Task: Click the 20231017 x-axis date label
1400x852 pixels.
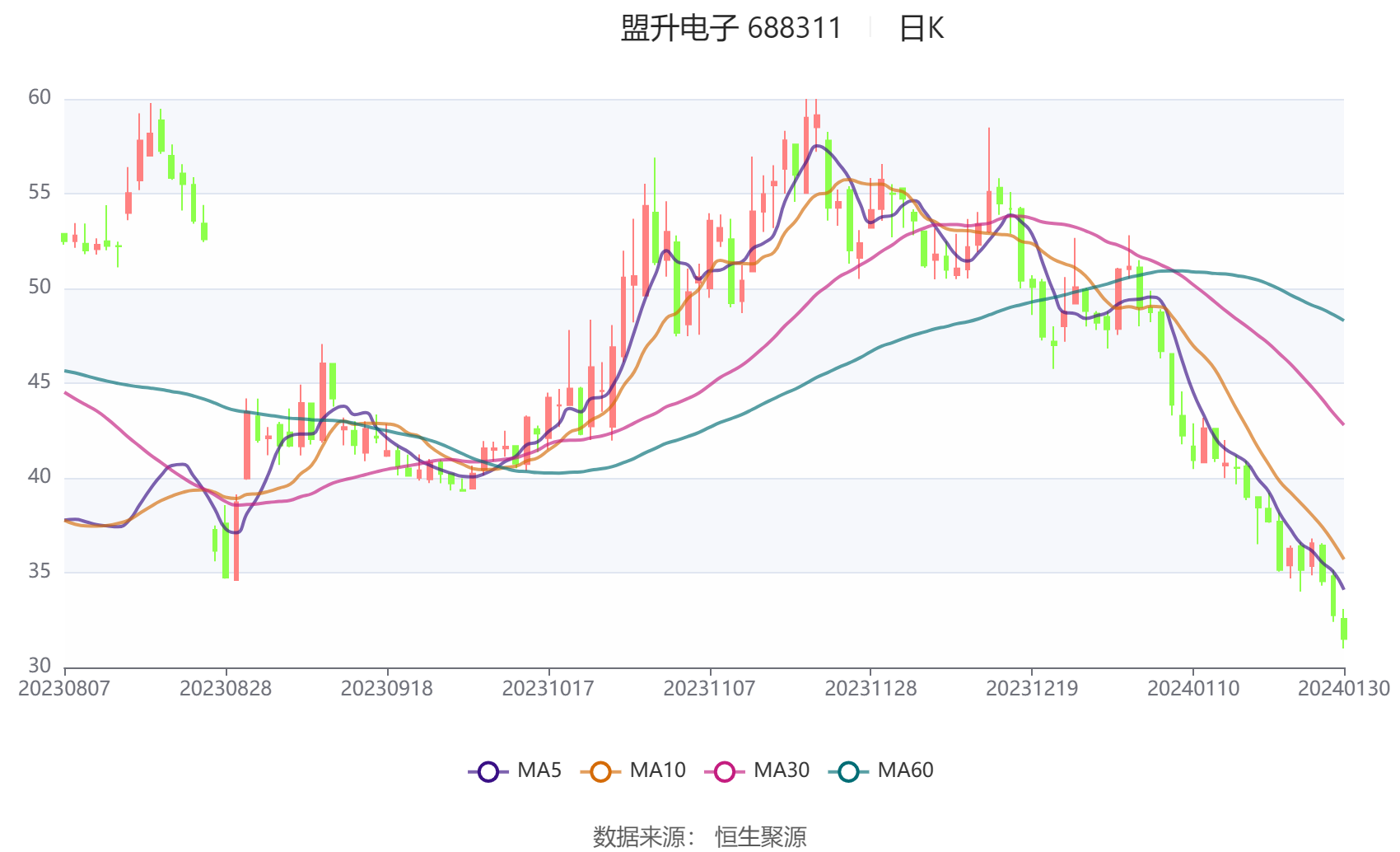Action: (548, 688)
